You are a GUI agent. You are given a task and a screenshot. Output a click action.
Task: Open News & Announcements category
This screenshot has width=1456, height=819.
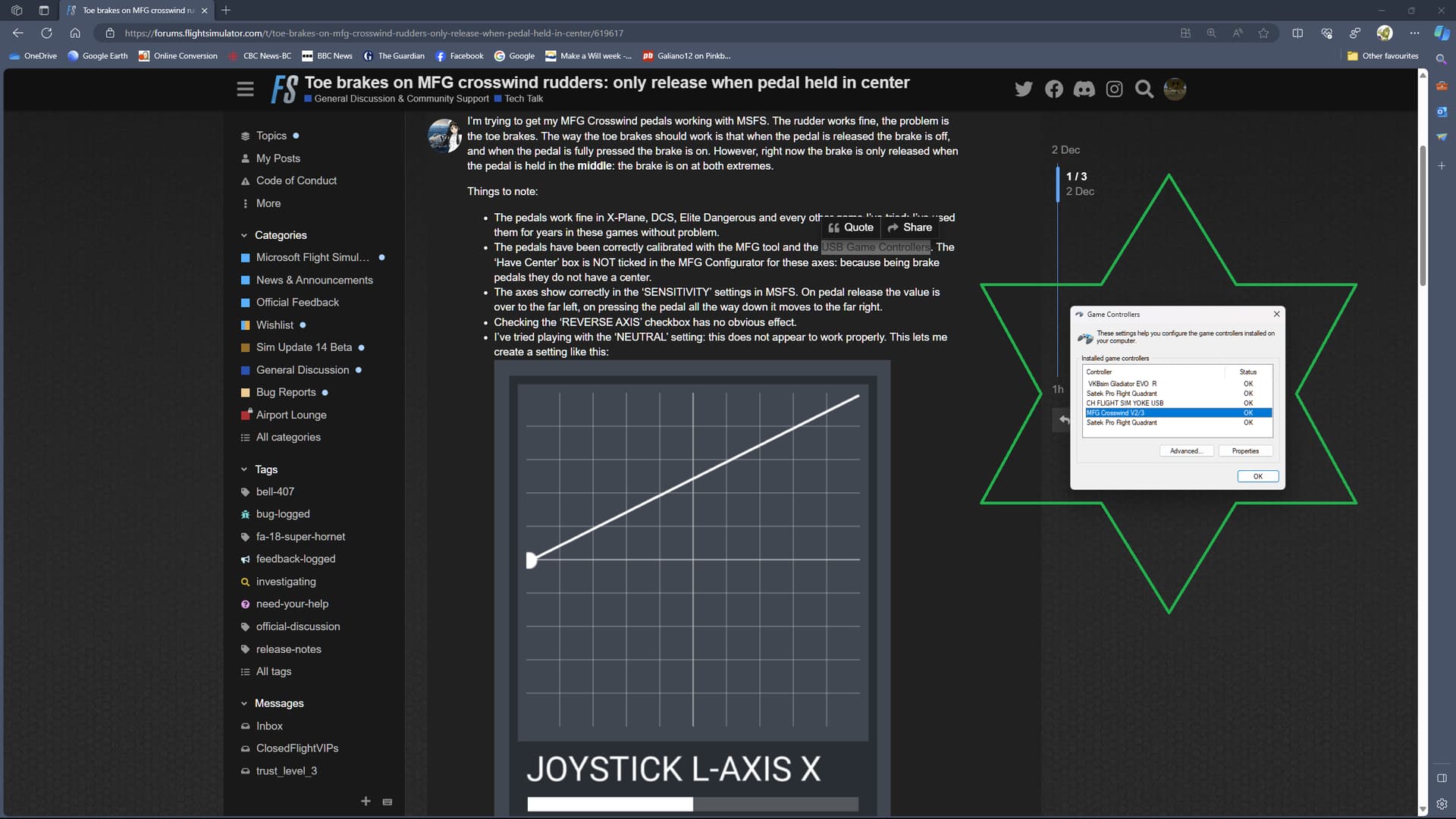click(x=314, y=280)
